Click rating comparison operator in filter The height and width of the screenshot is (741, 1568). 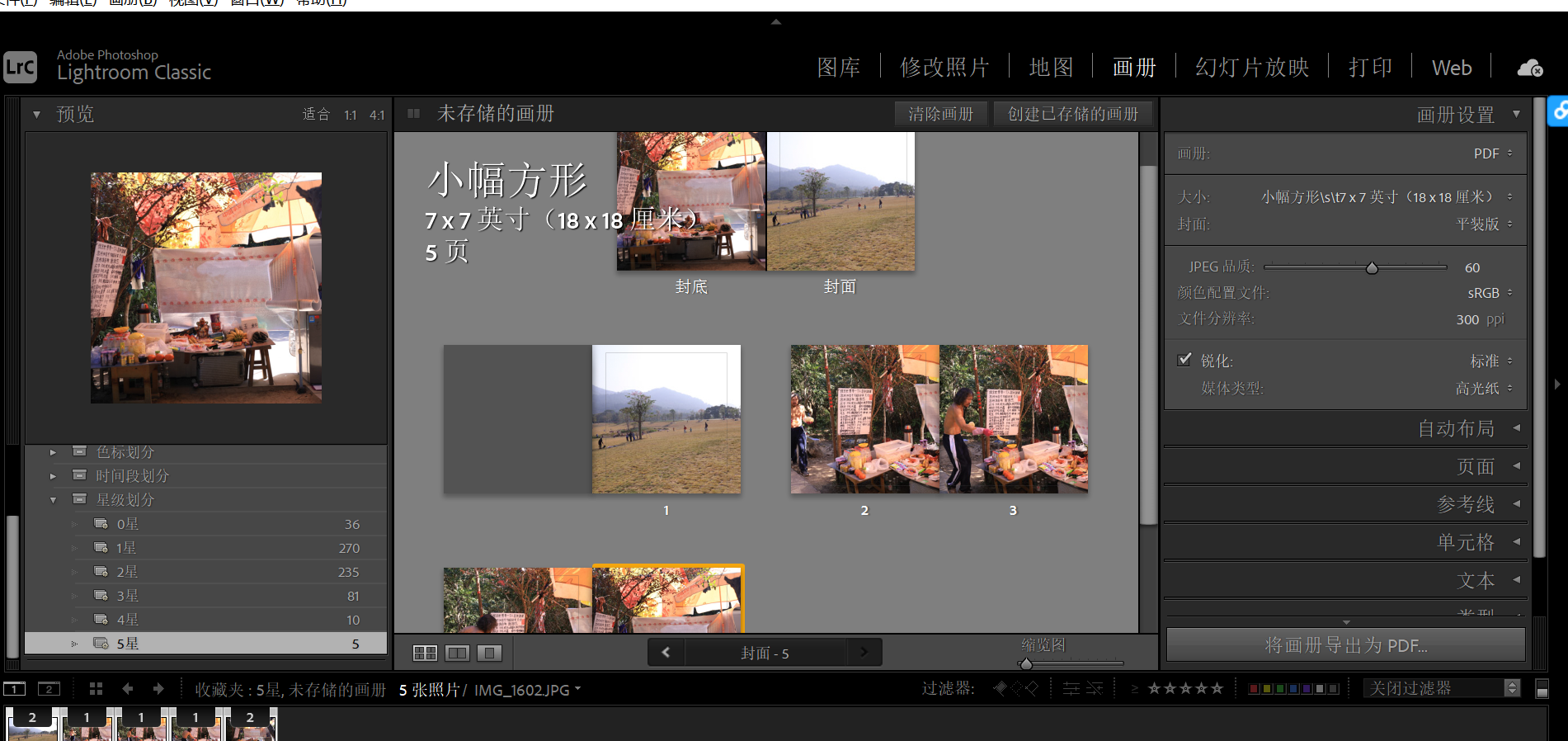point(1134,688)
